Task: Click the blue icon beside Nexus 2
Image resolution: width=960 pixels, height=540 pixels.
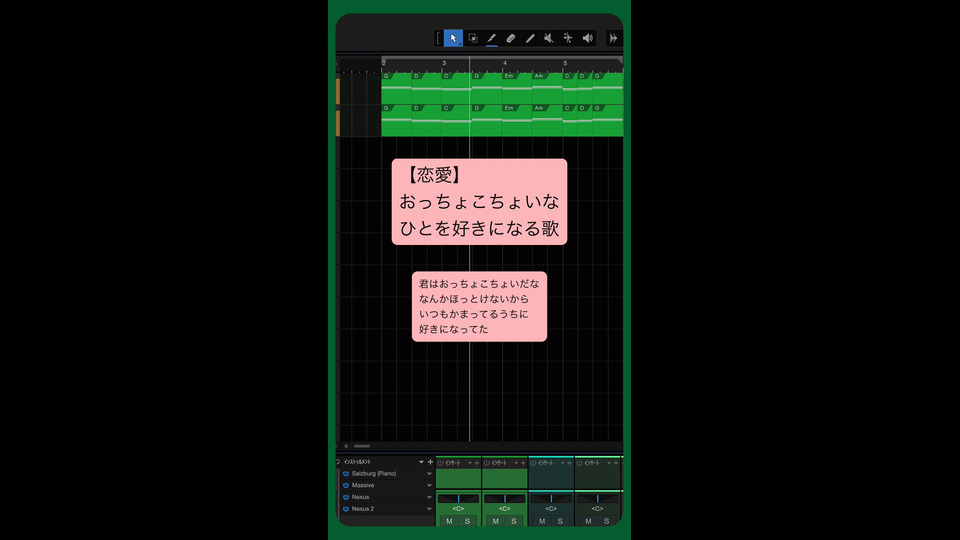Action: pos(346,509)
